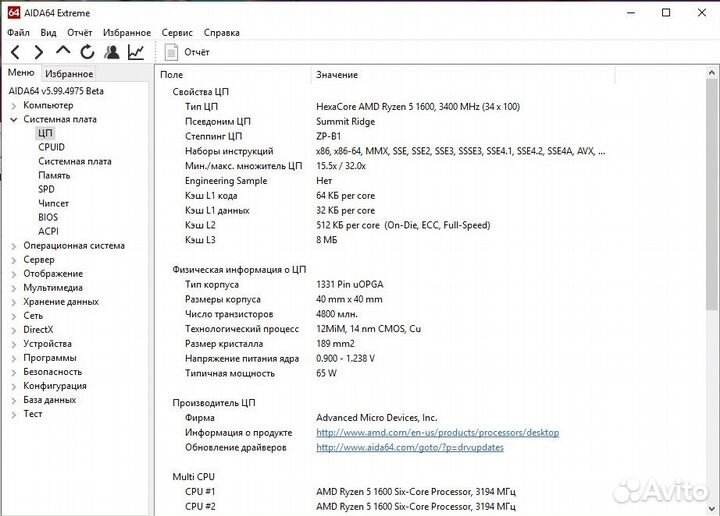Select the SPD tree item
720x516 pixels.
click(x=46, y=189)
